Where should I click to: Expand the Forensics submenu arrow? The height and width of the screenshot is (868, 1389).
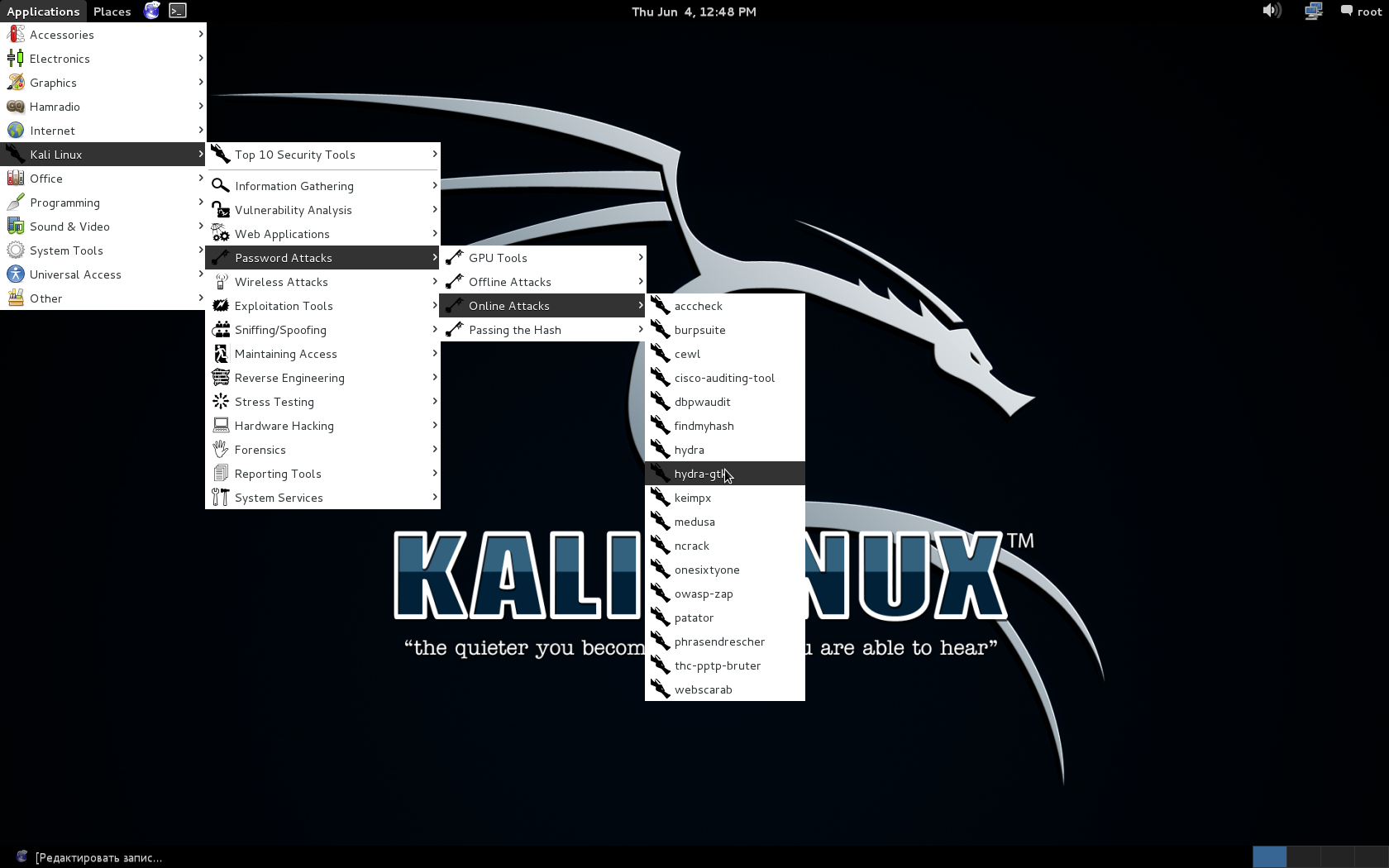[x=435, y=449]
